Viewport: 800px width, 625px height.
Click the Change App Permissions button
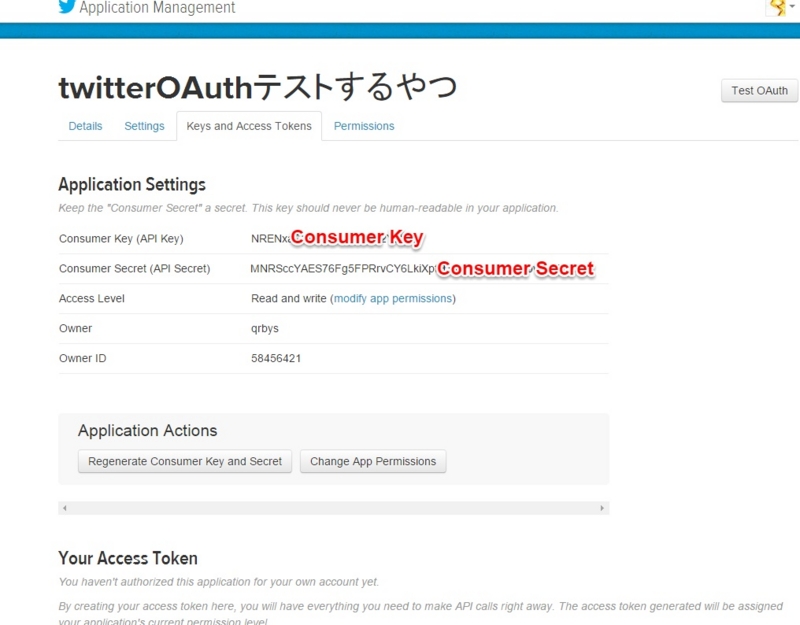tap(373, 461)
